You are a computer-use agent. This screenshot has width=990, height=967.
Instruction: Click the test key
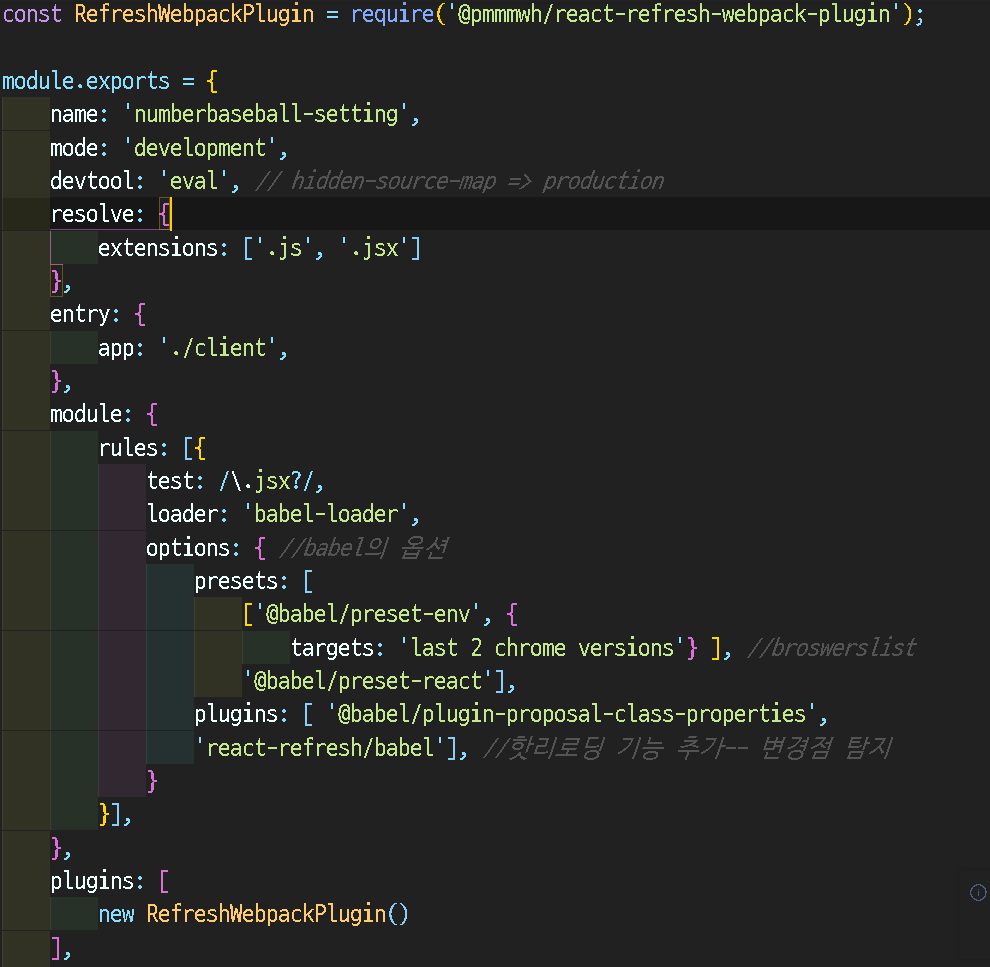(x=170, y=481)
